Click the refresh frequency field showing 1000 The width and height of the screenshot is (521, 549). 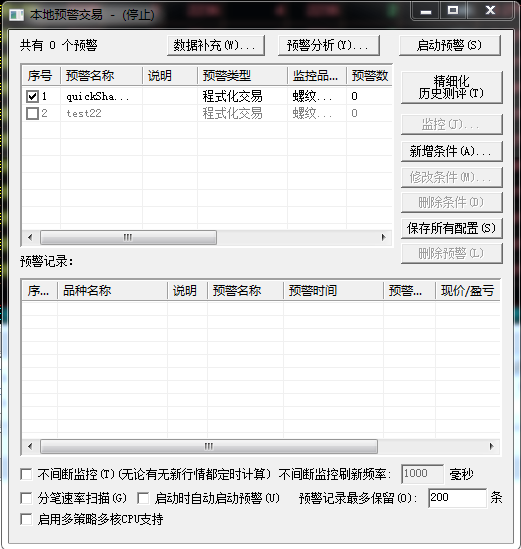click(x=422, y=474)
